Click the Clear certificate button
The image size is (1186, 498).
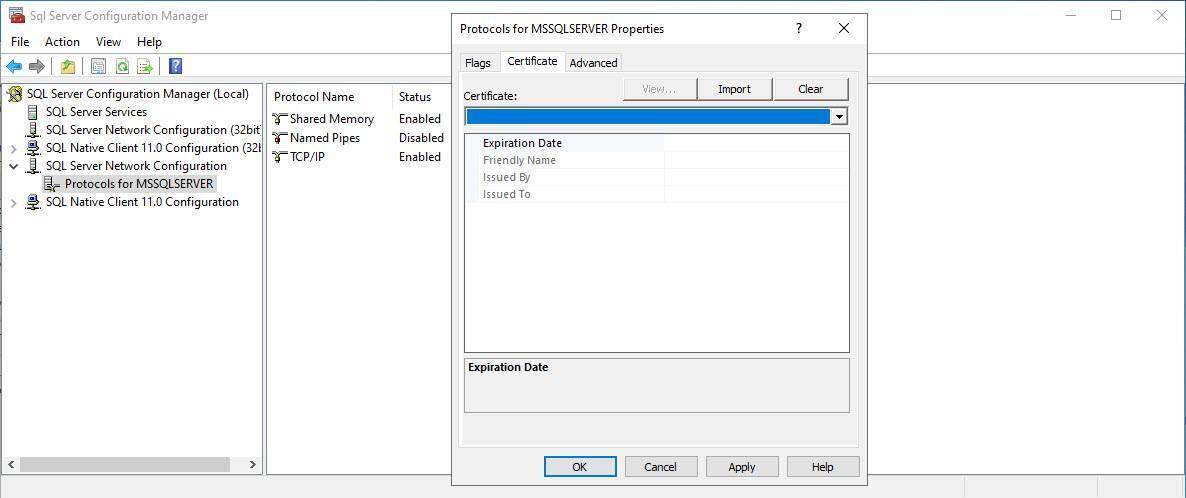[x=810, y=89]
